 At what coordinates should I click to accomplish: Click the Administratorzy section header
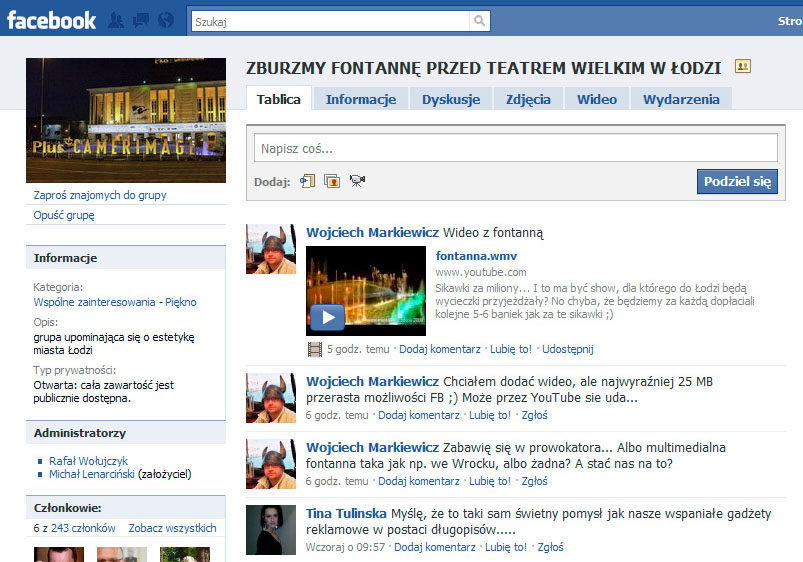(126, 433)
